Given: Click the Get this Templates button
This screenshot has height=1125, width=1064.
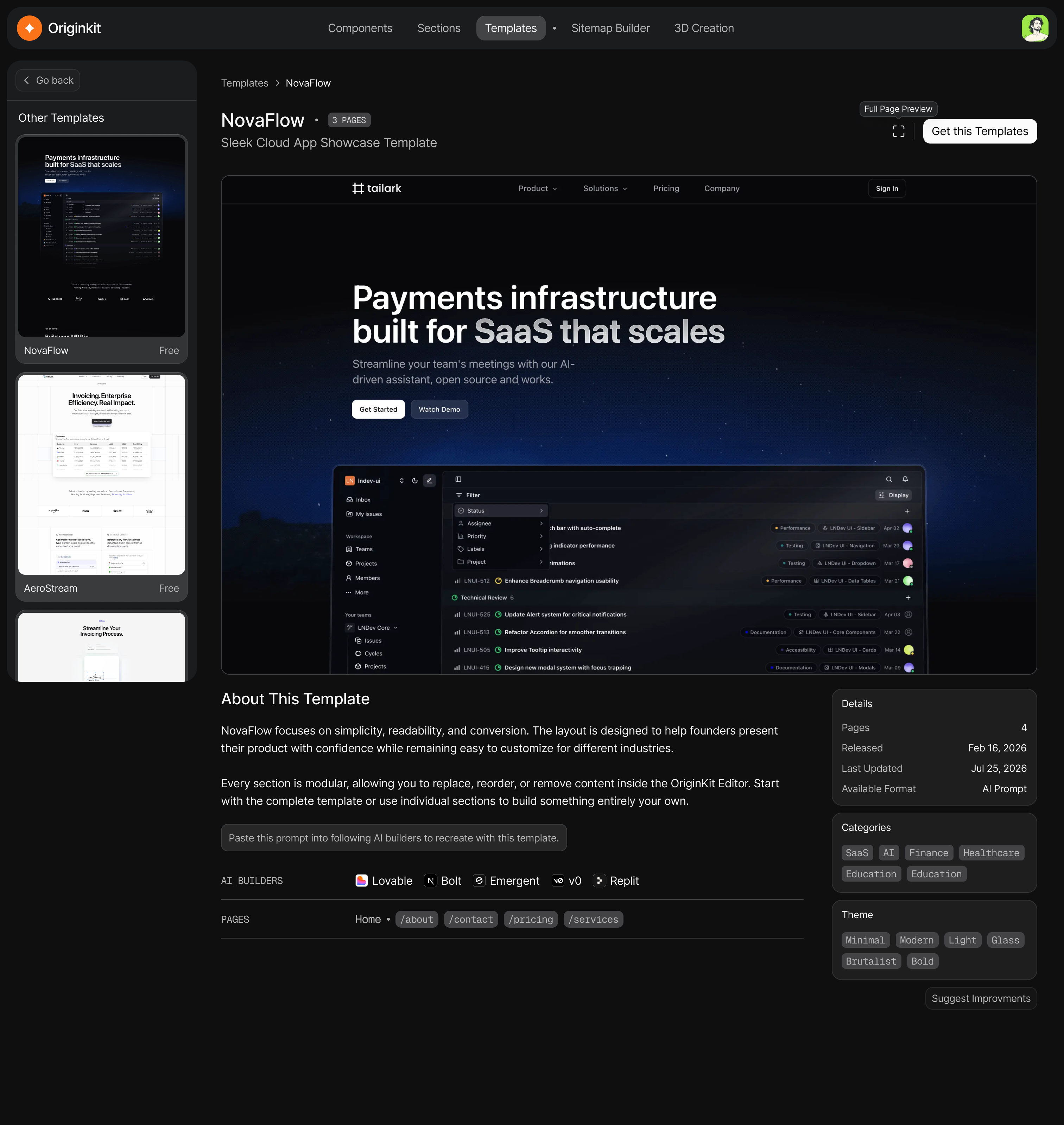Looking at the screenshot, I should (980, 131).
